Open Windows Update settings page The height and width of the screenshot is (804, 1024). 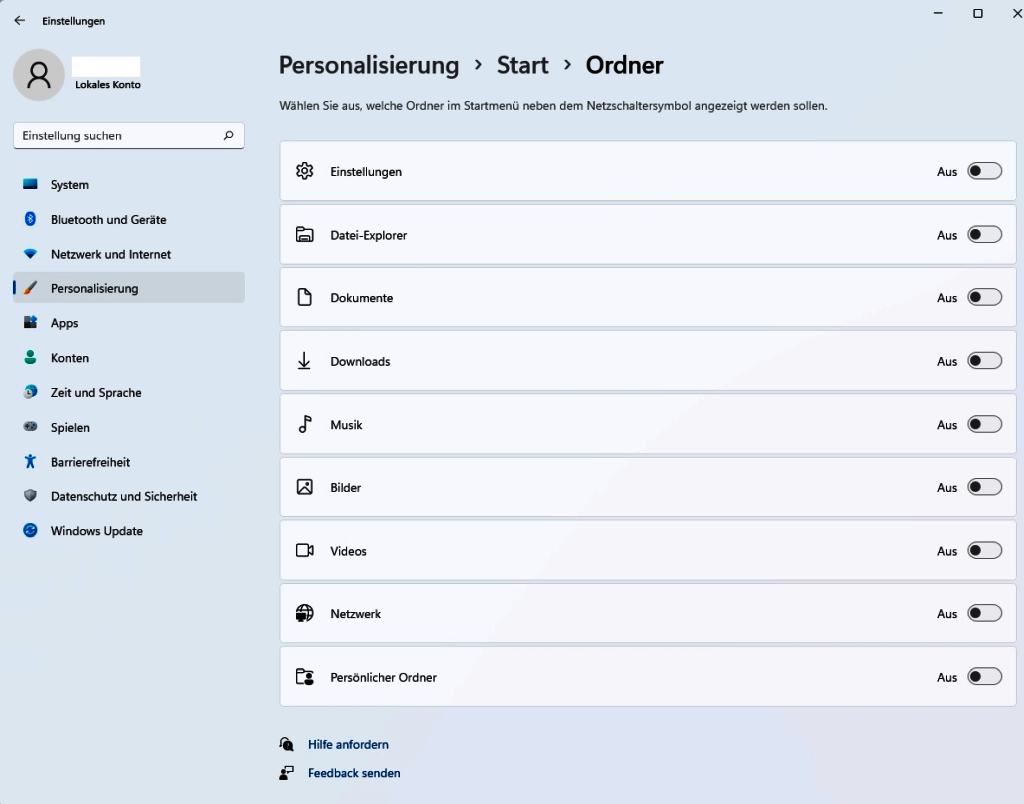[129, 531]
